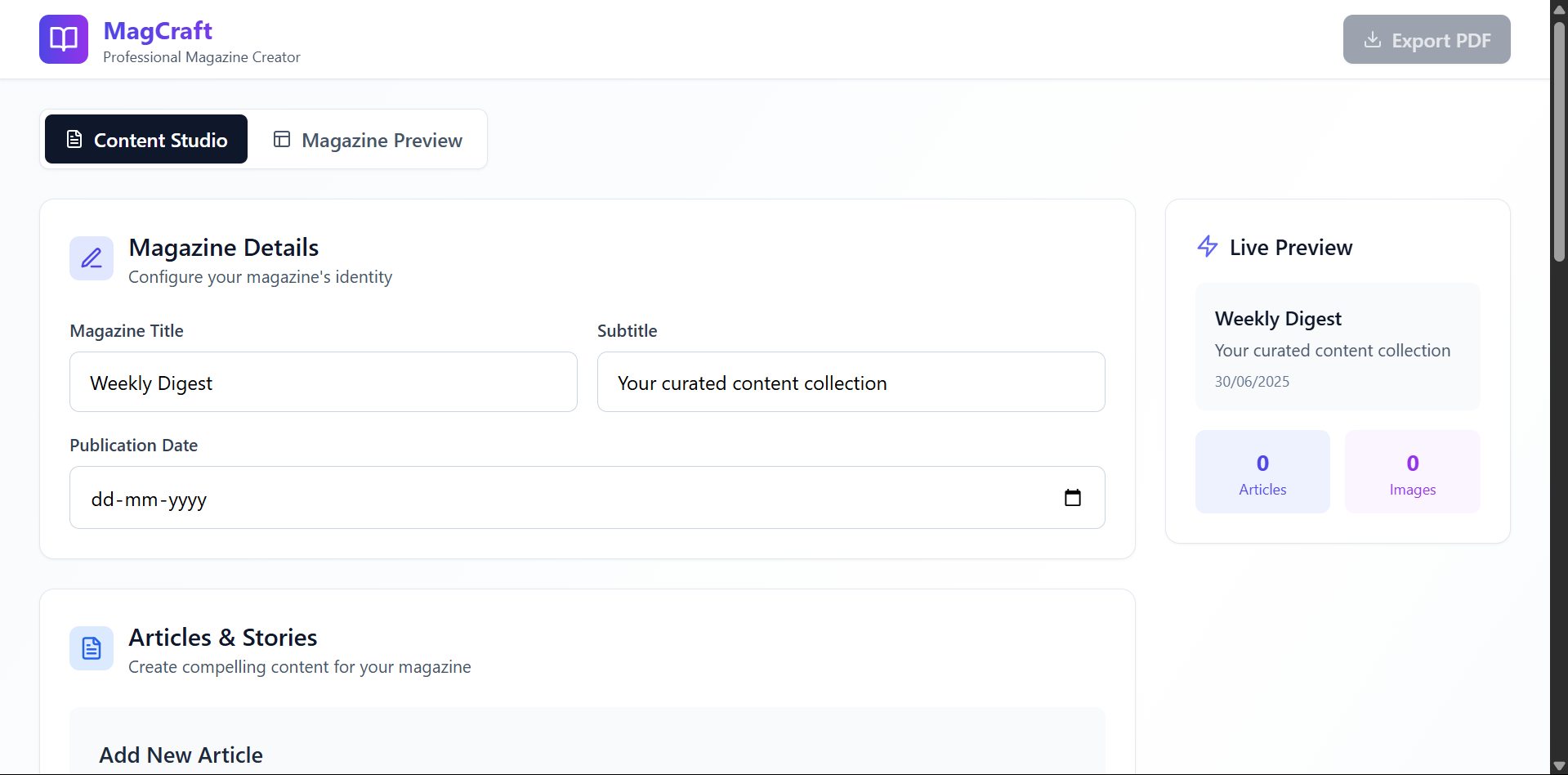This screenshot has height=775, width=1568.
Task: Click into the Subtitle text field
Action: (x=851, y=383)
